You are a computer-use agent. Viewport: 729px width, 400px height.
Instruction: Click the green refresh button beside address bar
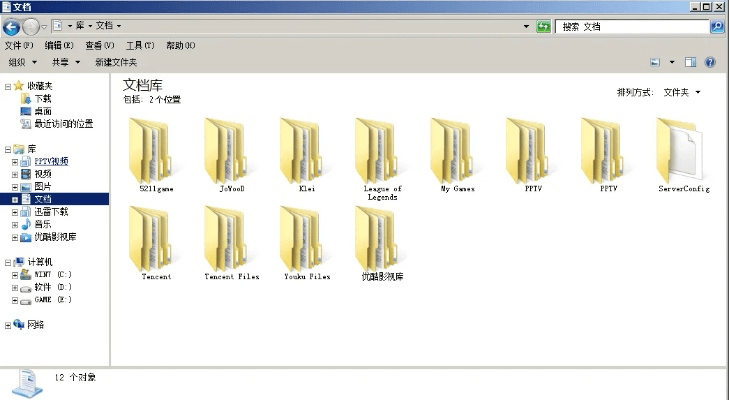coord(544,26)
